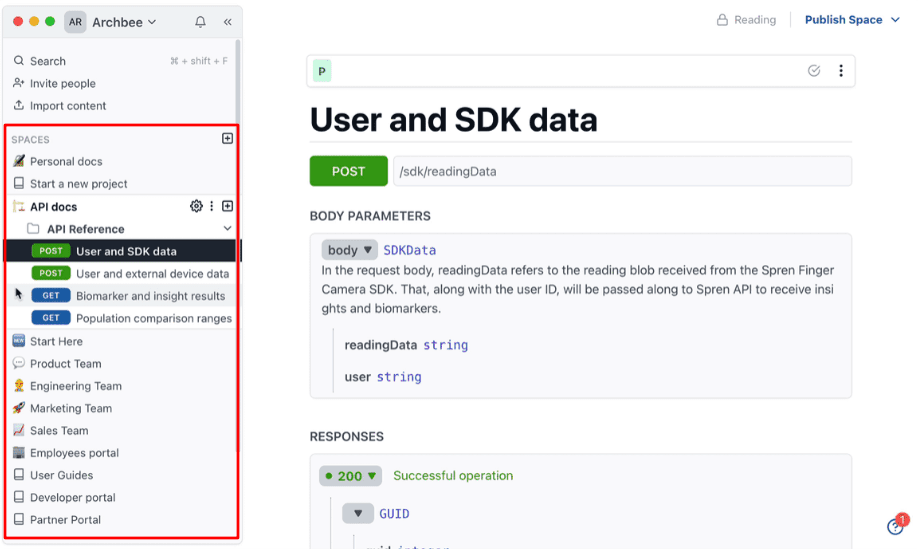The width and height of the screenshot is (918, 549).
Task: Click the notifications bell icon
Action: (200, 22)
